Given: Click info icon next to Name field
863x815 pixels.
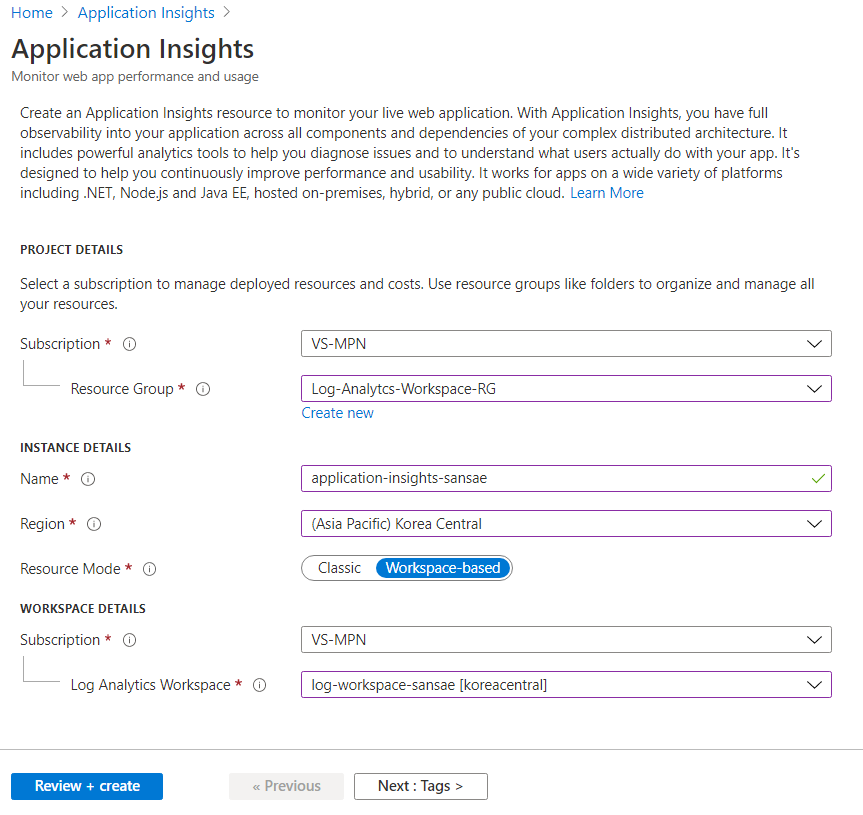Looking at the screenshot, I should point(87,479).
